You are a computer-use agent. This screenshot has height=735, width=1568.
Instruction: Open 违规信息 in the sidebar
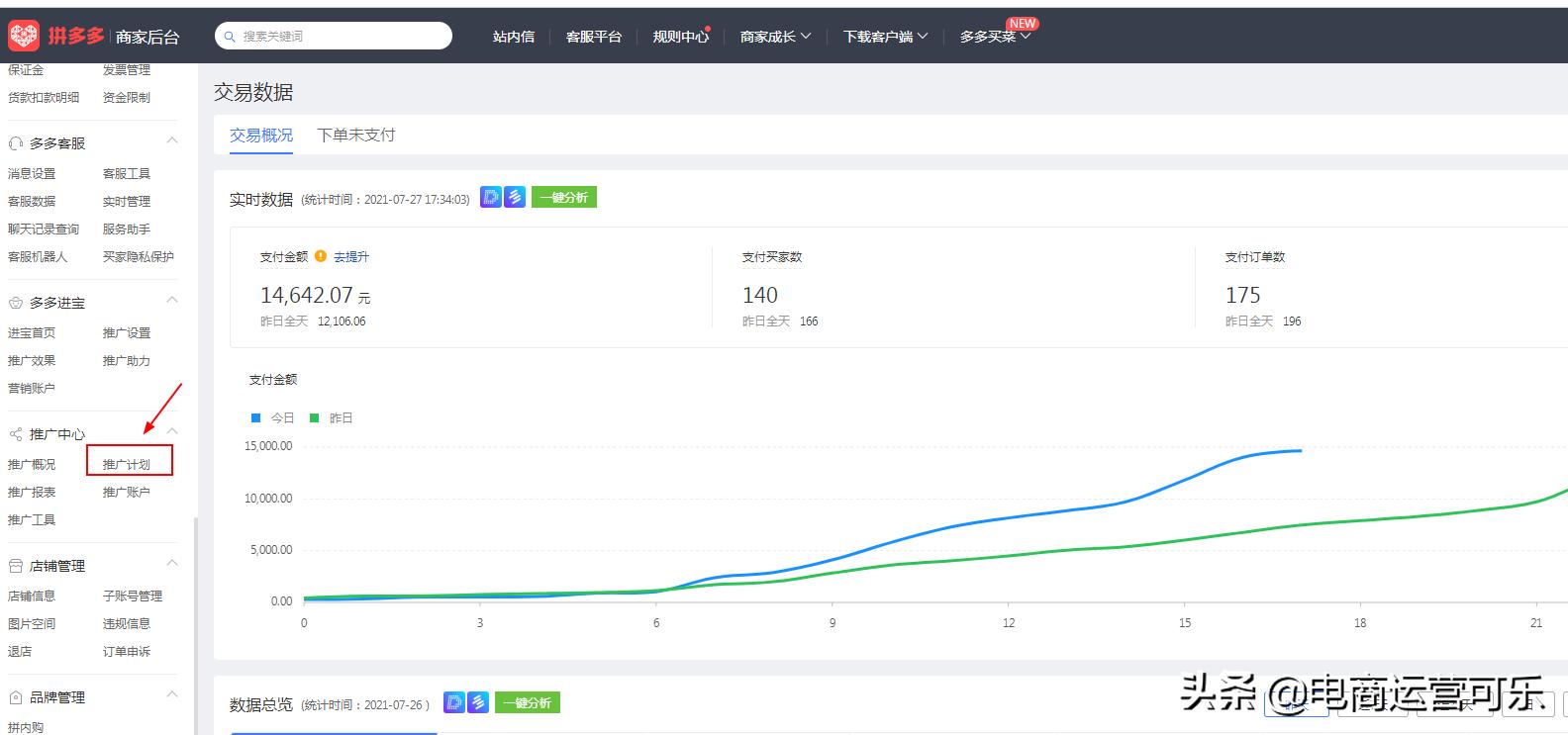pyautogui.click(x=127, y=623)
